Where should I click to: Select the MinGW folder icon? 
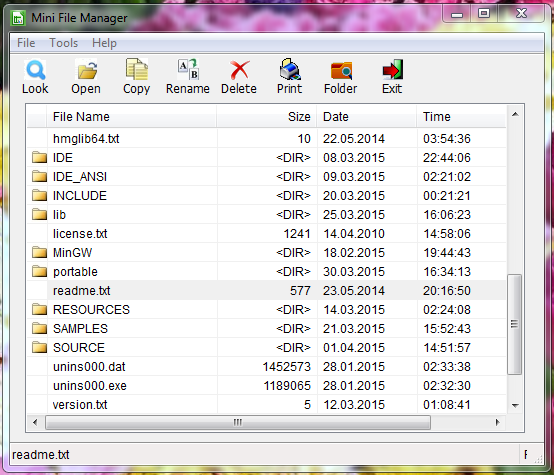(x=39, y=253)
